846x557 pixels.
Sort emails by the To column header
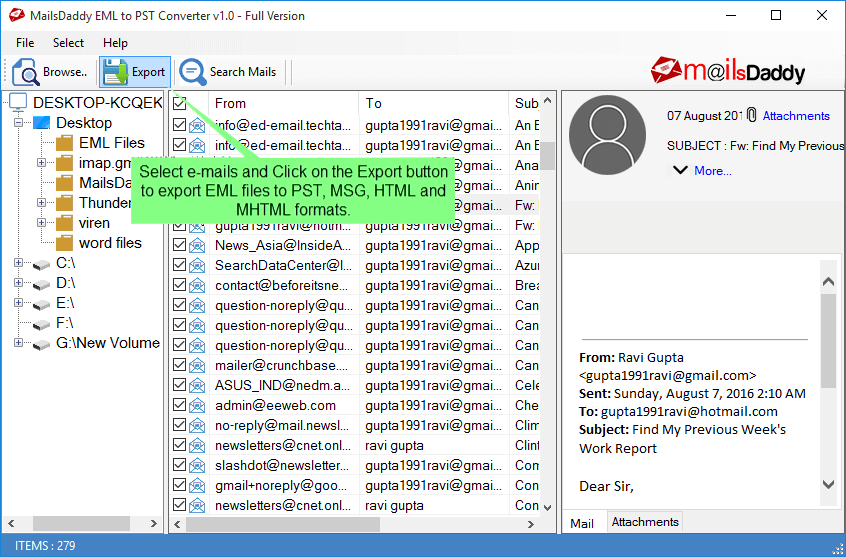[433, 103]
